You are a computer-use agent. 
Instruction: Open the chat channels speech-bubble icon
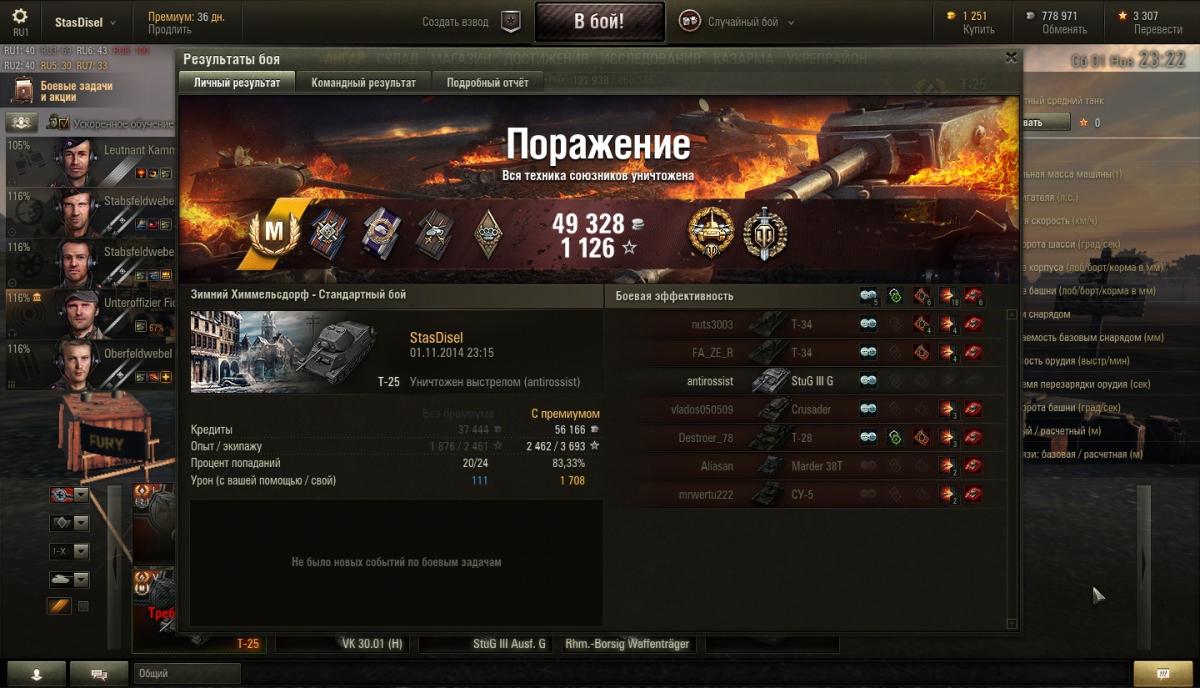pyautogui.click(x=99, y=674)
